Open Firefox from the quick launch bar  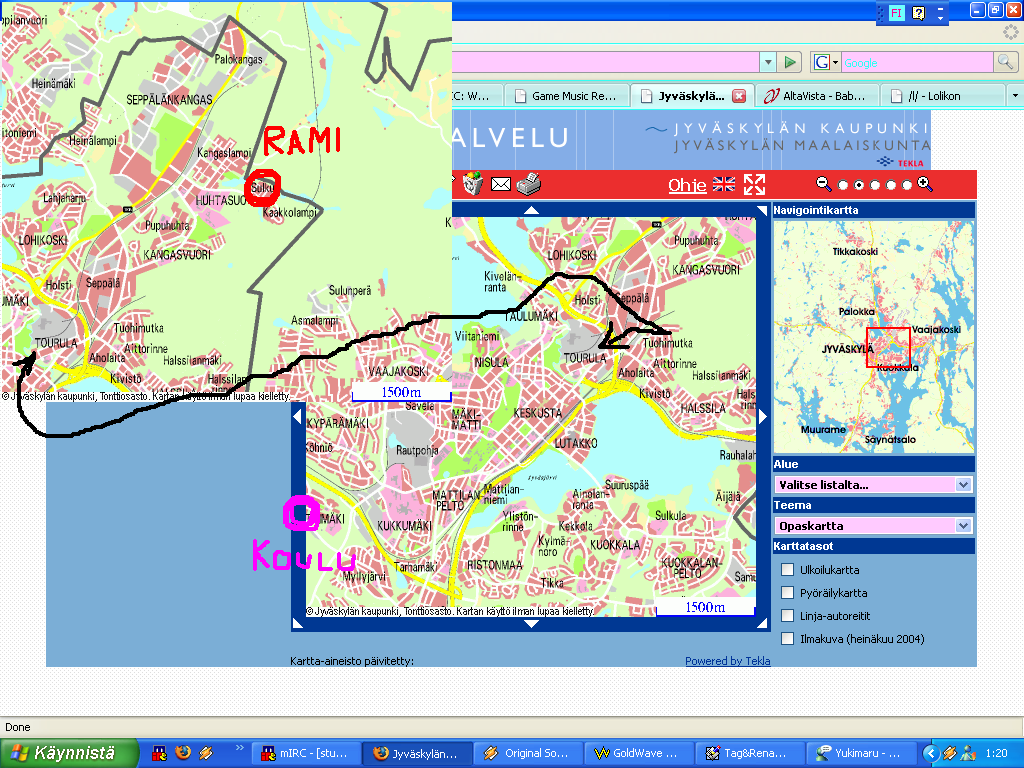coord(183,753)
